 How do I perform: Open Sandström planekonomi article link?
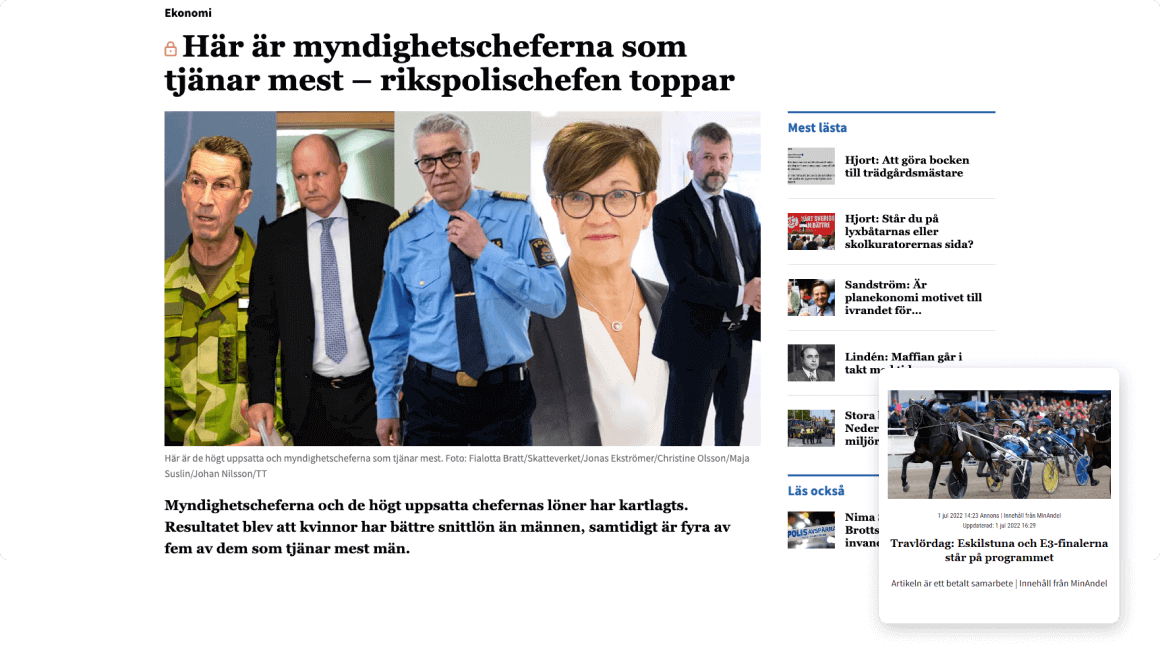914,297
